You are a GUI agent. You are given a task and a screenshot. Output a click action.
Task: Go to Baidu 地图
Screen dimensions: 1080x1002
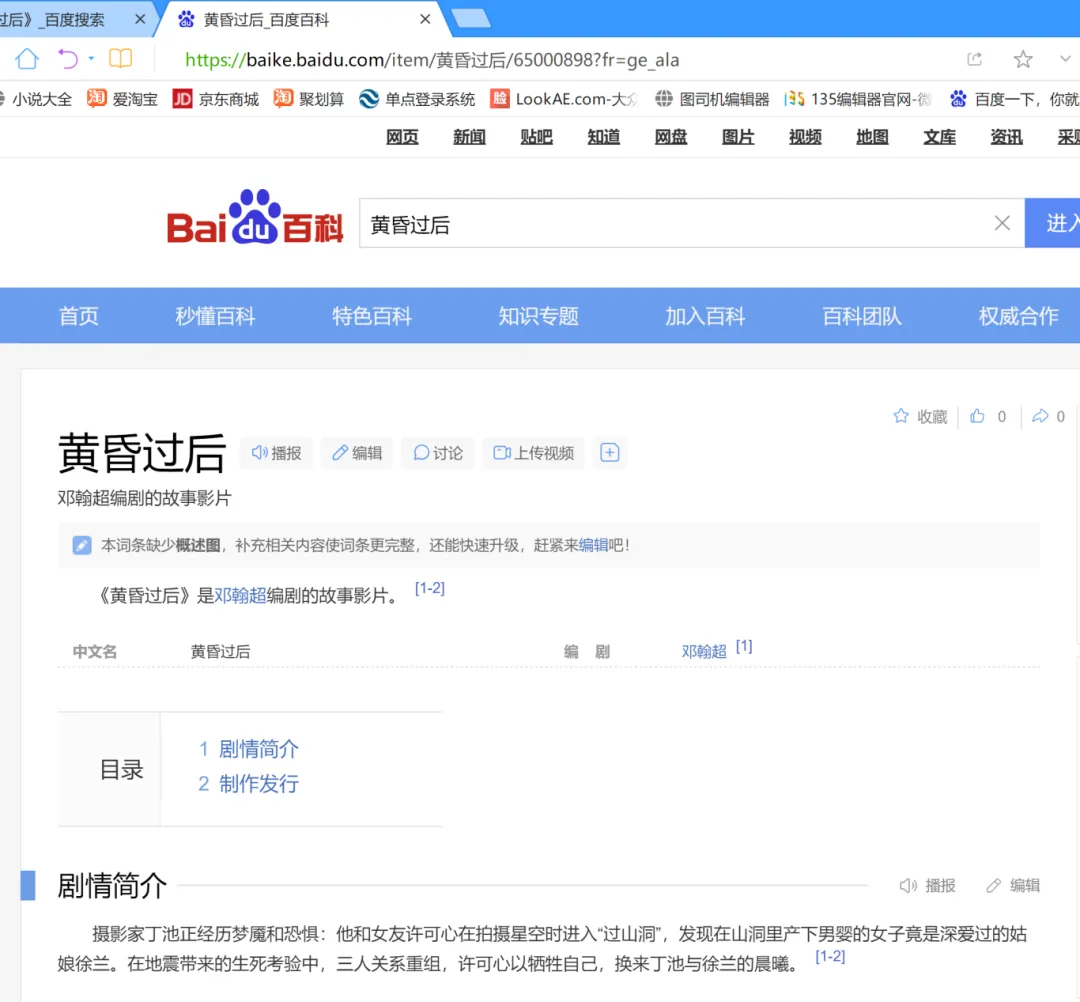coord(872,137)
